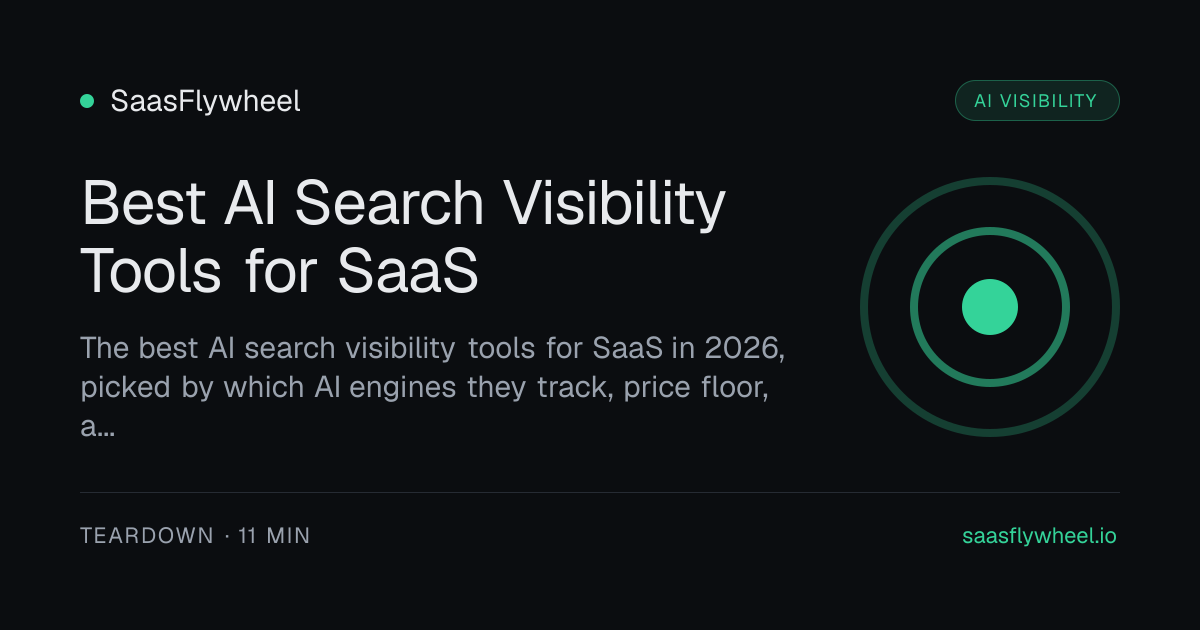This screenshot has height=630, width=1200.
Task: Click the description line starting 'The best AI search'
Action: 438,349
